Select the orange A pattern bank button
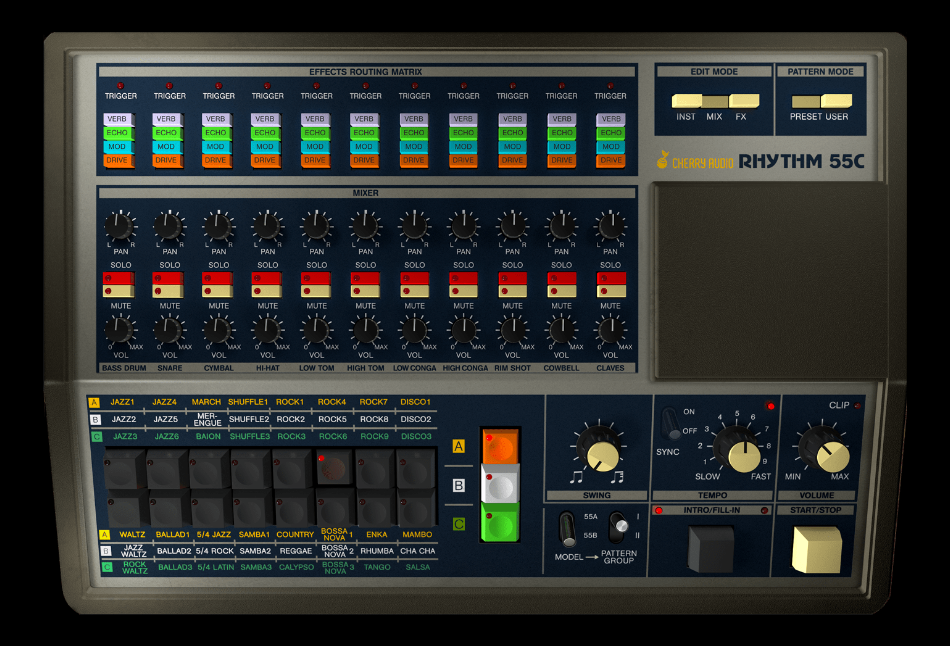This screenshot has width=950, height=646. 500,447
